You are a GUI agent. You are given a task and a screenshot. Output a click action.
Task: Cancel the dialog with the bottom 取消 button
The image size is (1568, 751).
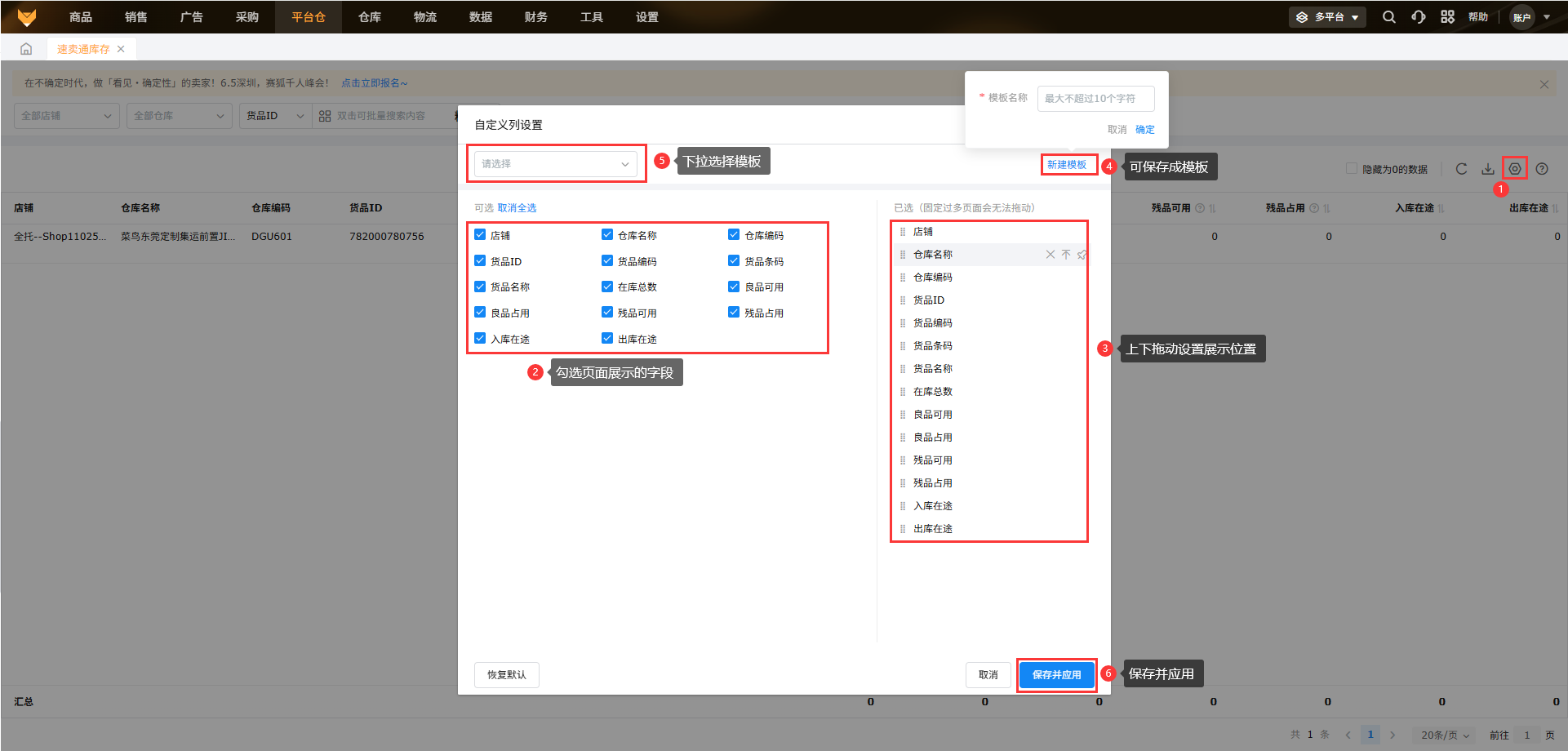pyautogui.click(x=988, y=675)
